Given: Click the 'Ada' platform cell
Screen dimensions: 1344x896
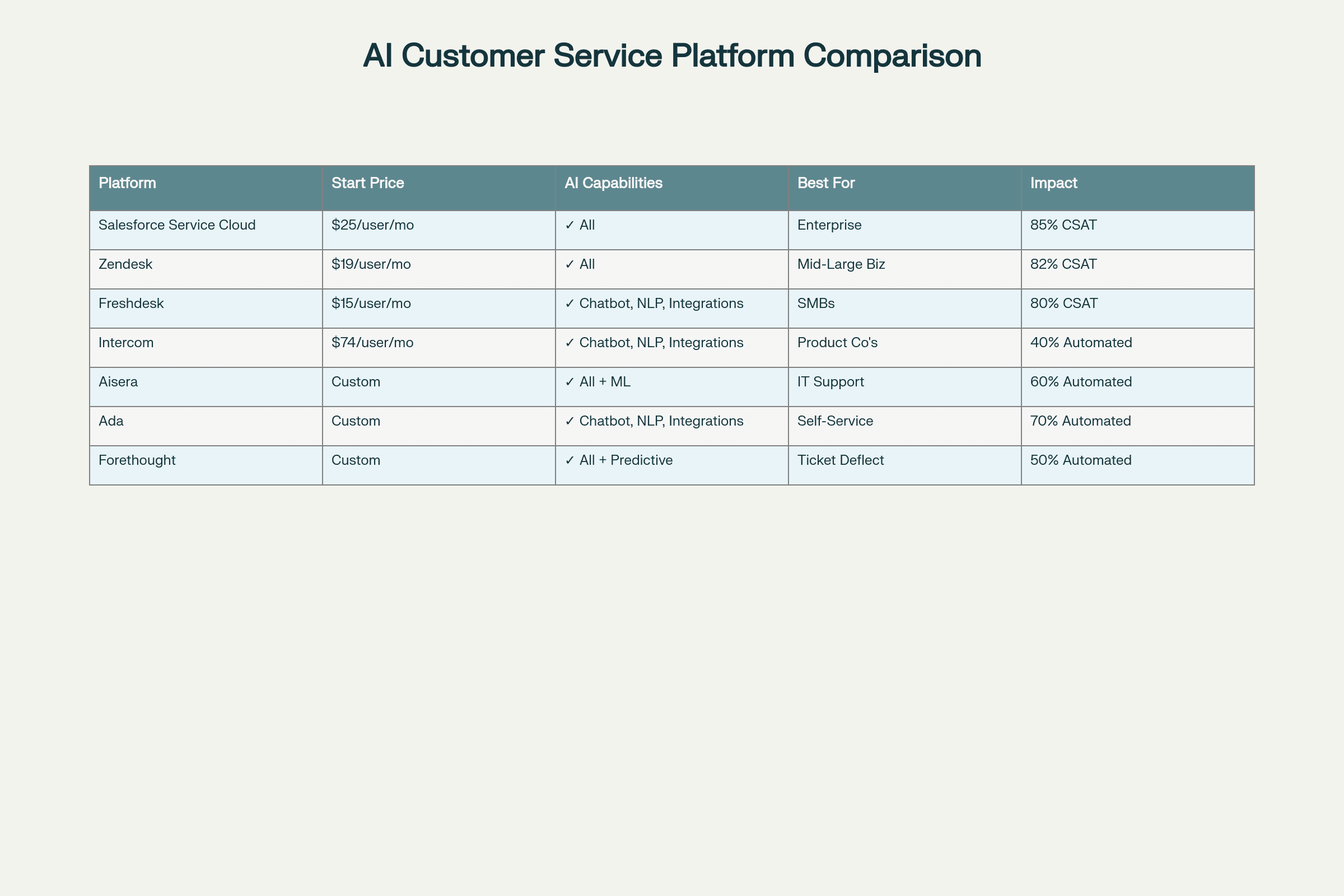Looking at the screenshot, I should pos(206,426).
